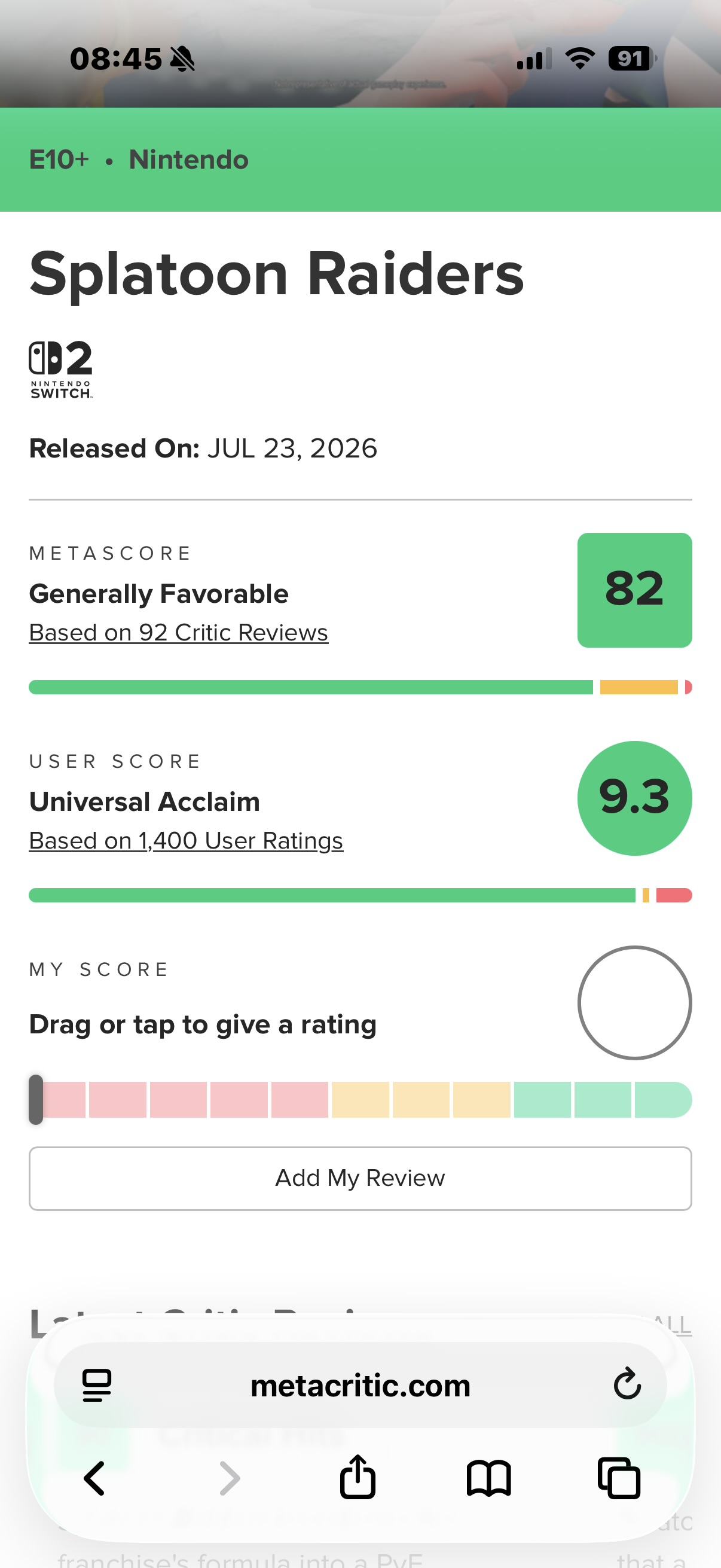Tap the rating slider gray handle
This screenshot has height=1568, width=721.
pyautogui.click(x=36, y=1099)
